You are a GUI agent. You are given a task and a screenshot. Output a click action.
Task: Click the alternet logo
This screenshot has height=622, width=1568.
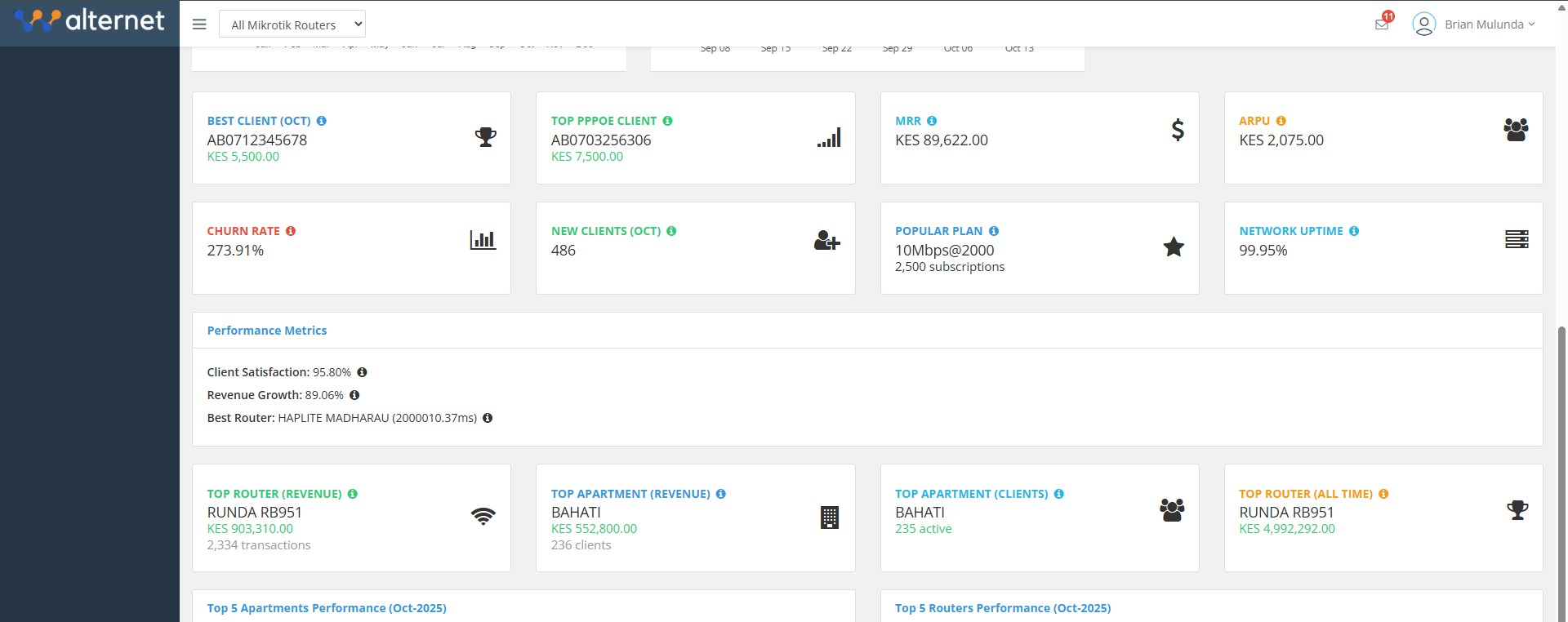[90, 20]
